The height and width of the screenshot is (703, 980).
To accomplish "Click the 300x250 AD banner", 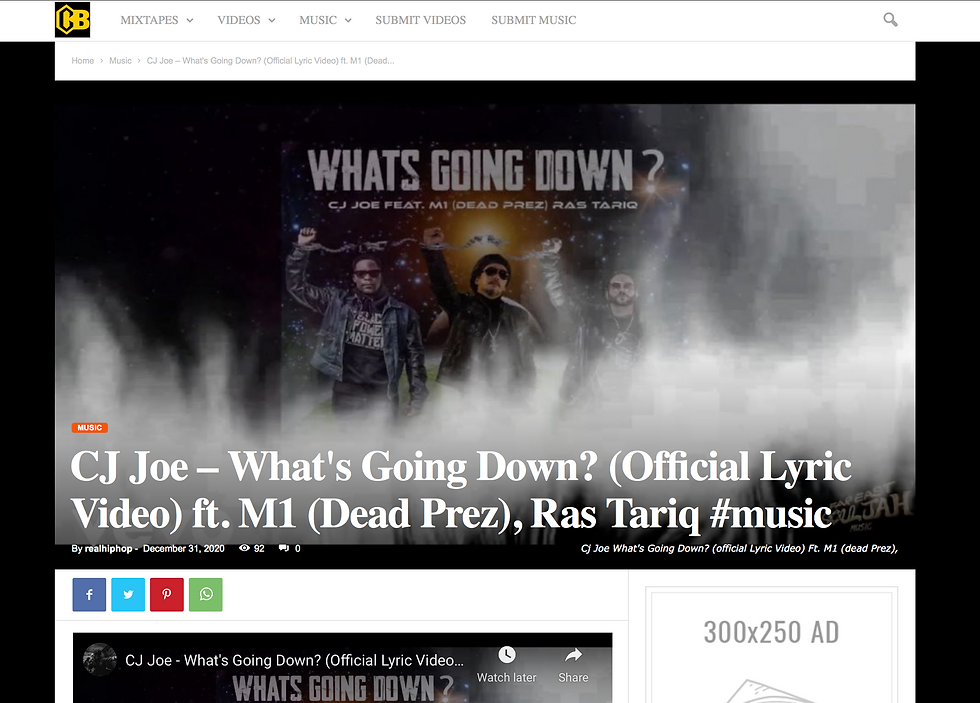I will pyautogui.click(x=771, y=647).
